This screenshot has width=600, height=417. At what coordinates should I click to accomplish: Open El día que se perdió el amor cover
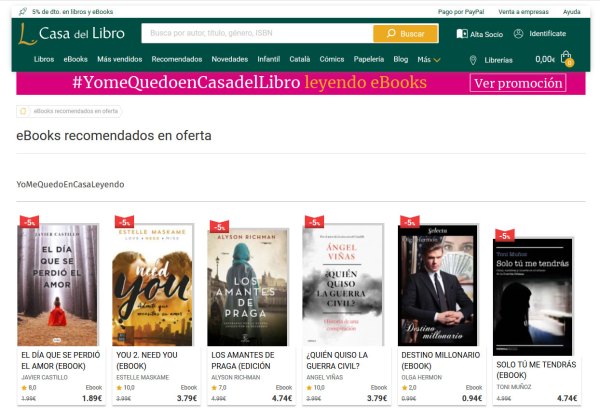[57, 285]
